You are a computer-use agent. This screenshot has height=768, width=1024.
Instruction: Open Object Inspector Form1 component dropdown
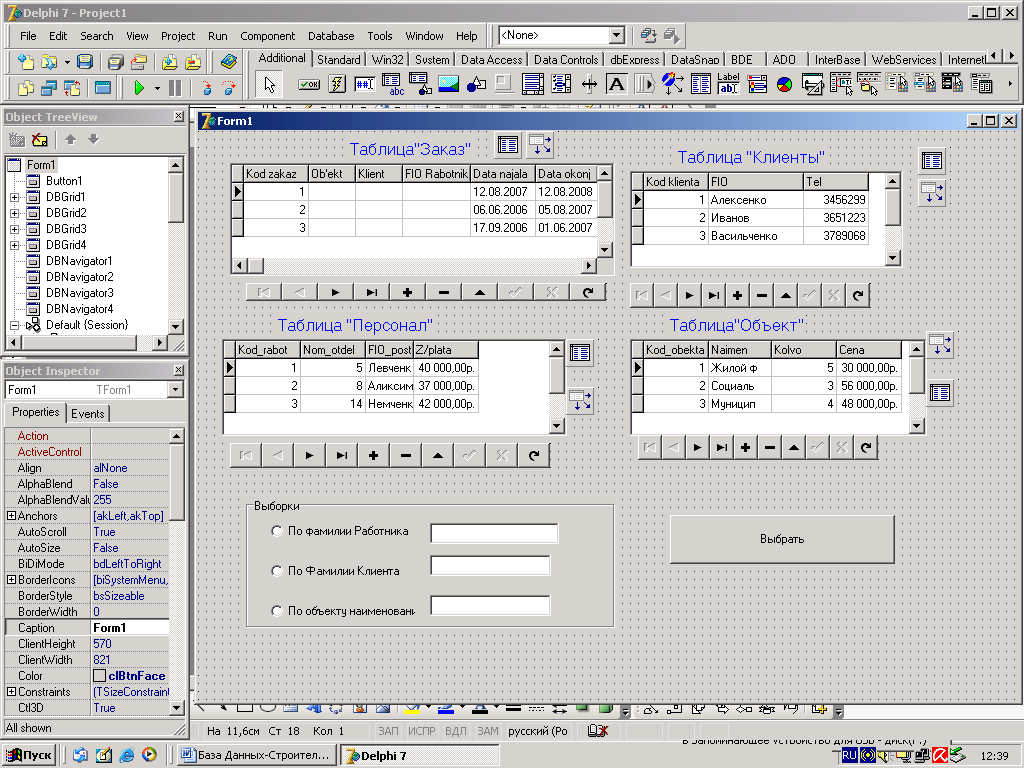pyautogui.click(x=174, y=390)
